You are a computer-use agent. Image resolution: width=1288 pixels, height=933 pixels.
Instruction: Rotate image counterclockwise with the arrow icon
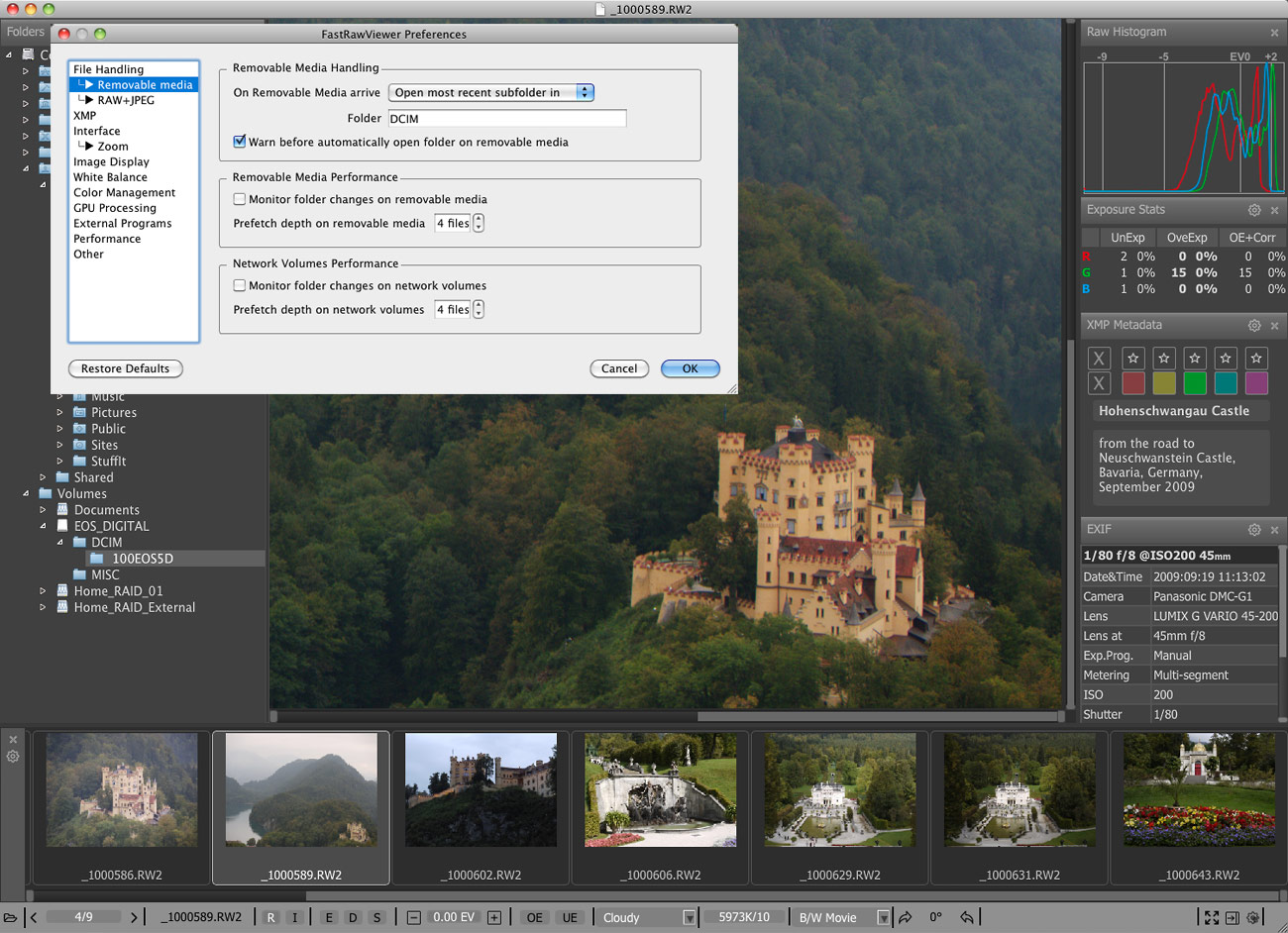tap(967, 918)
